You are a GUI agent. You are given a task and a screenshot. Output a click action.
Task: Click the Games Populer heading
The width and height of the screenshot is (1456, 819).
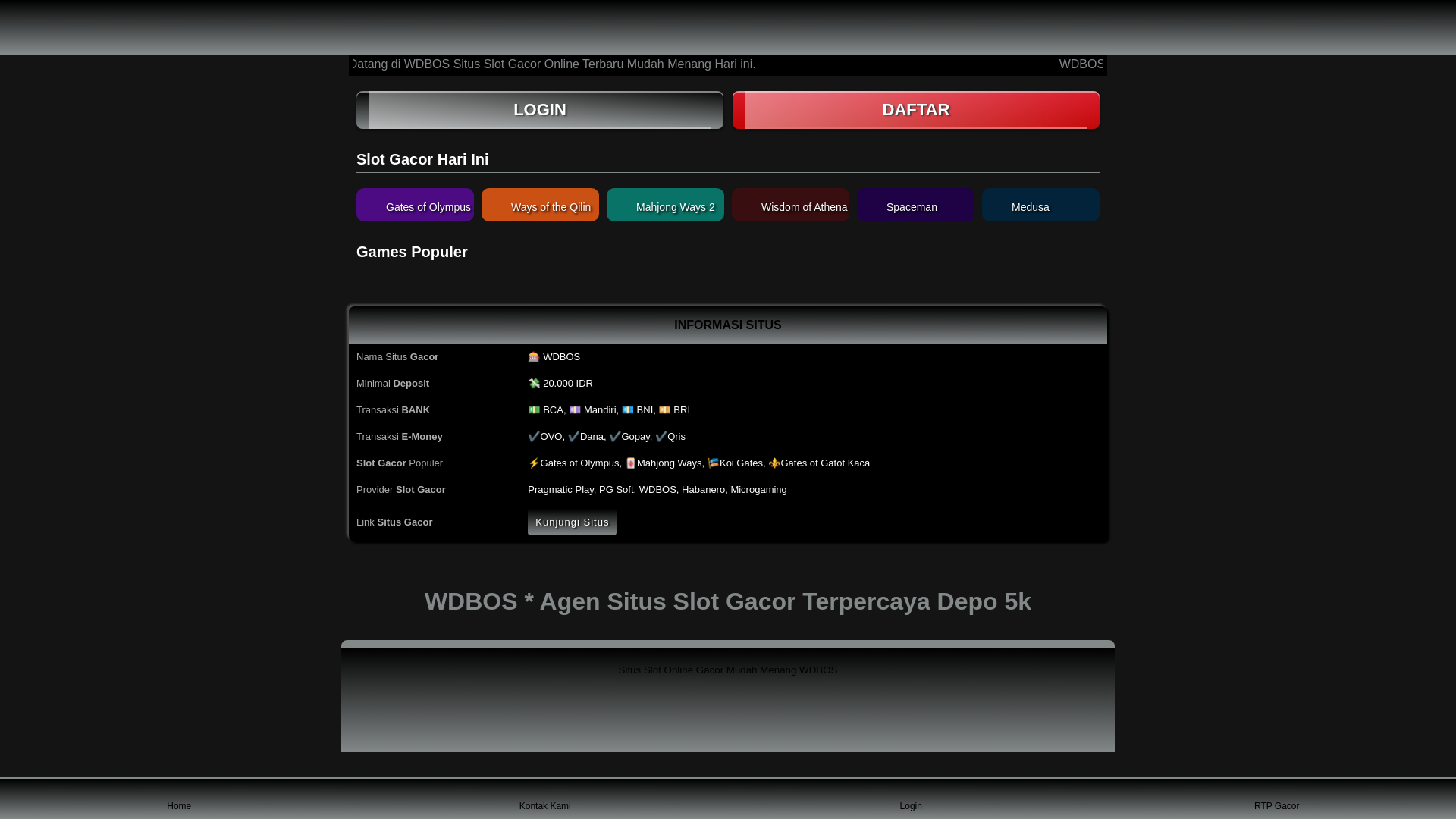(x=412, y=252)
